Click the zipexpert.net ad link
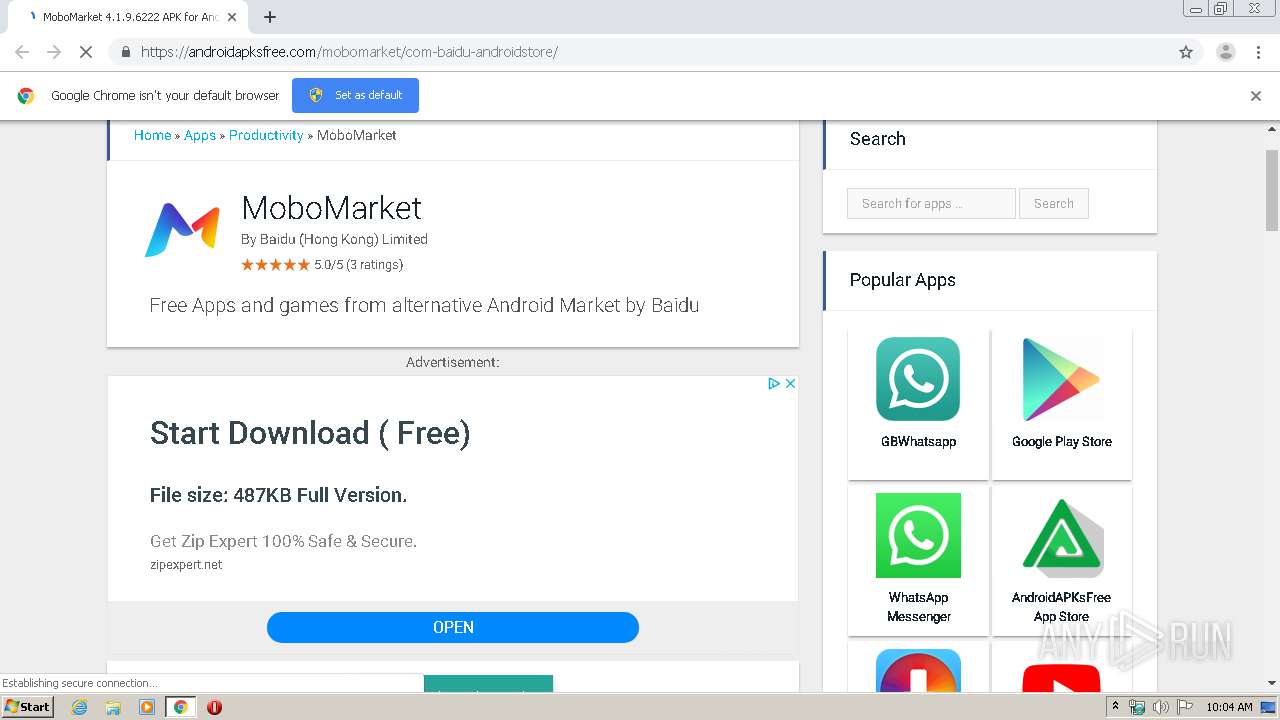Screen dimensions: 1280x720 pyautogui.click(x=186, y=565)
